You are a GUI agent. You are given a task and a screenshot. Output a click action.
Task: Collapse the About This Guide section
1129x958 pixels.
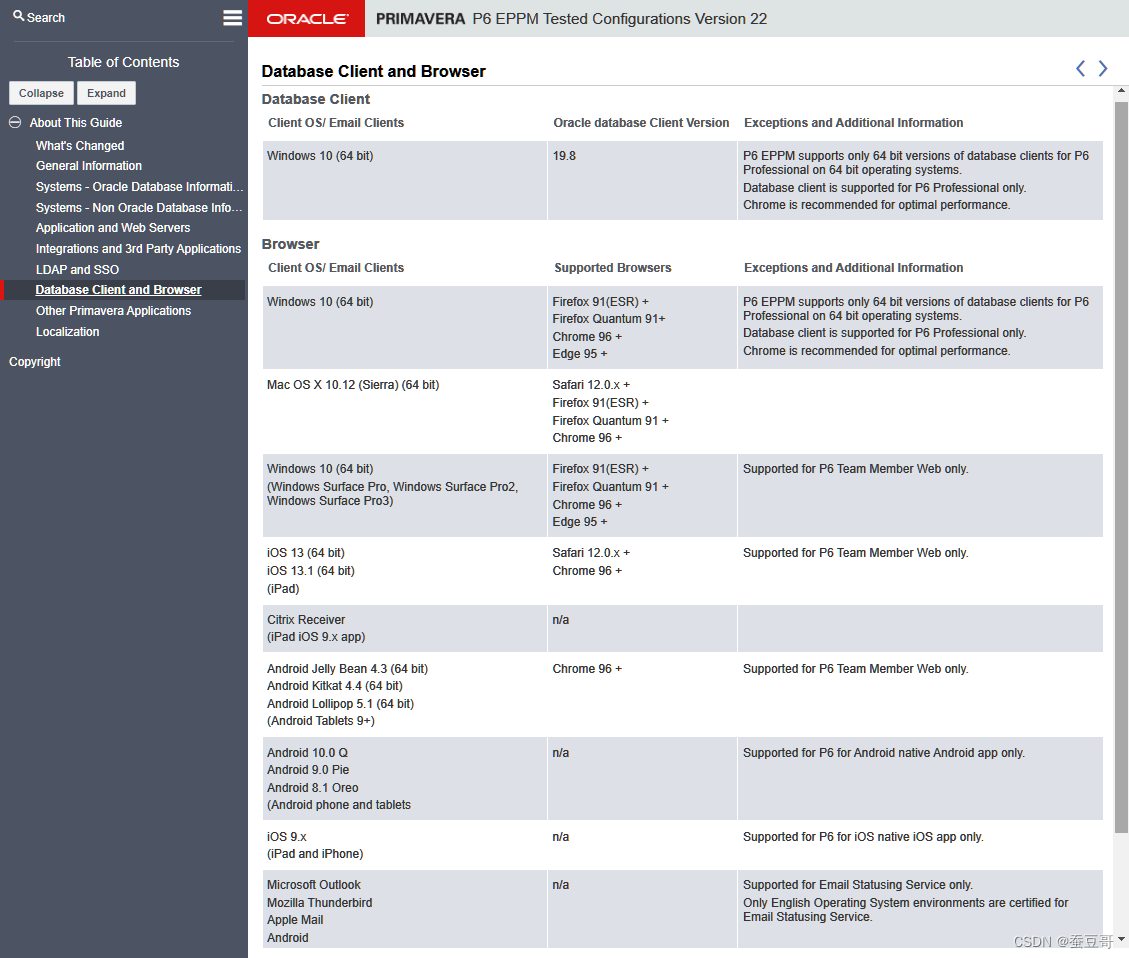point(14,122)
